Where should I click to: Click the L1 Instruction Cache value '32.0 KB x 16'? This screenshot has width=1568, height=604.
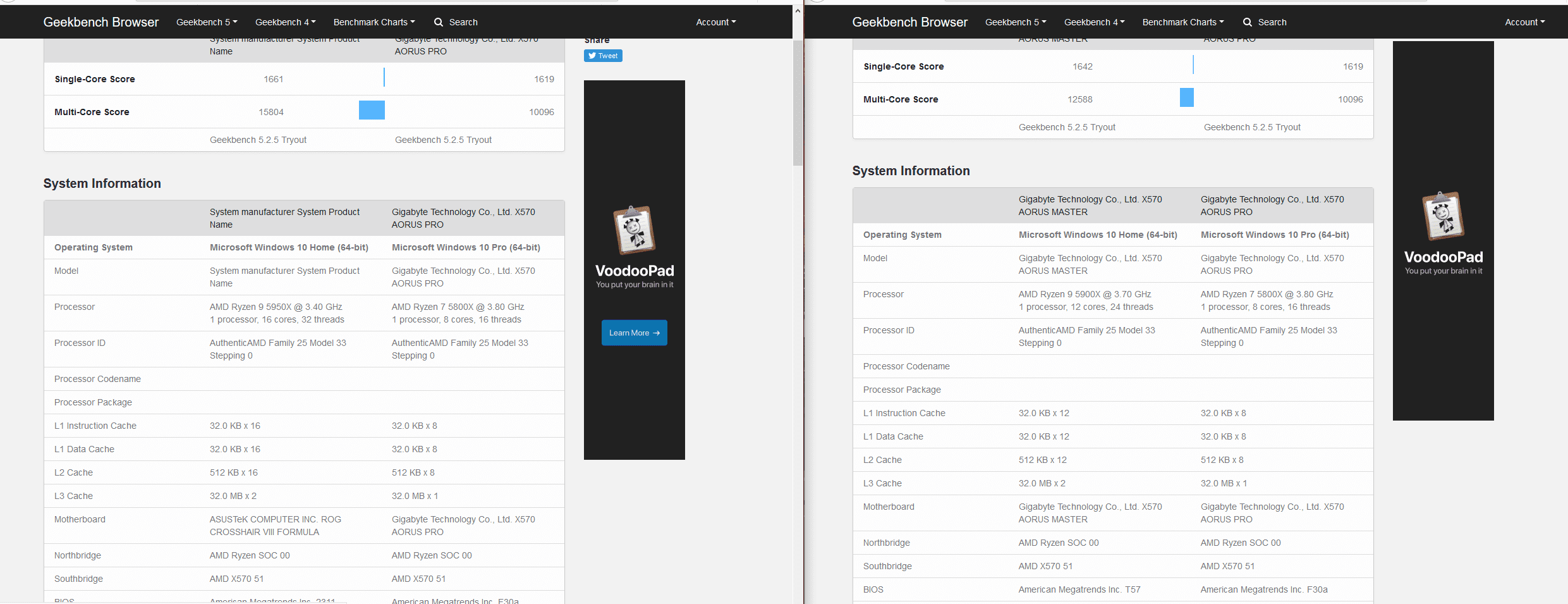235,426
